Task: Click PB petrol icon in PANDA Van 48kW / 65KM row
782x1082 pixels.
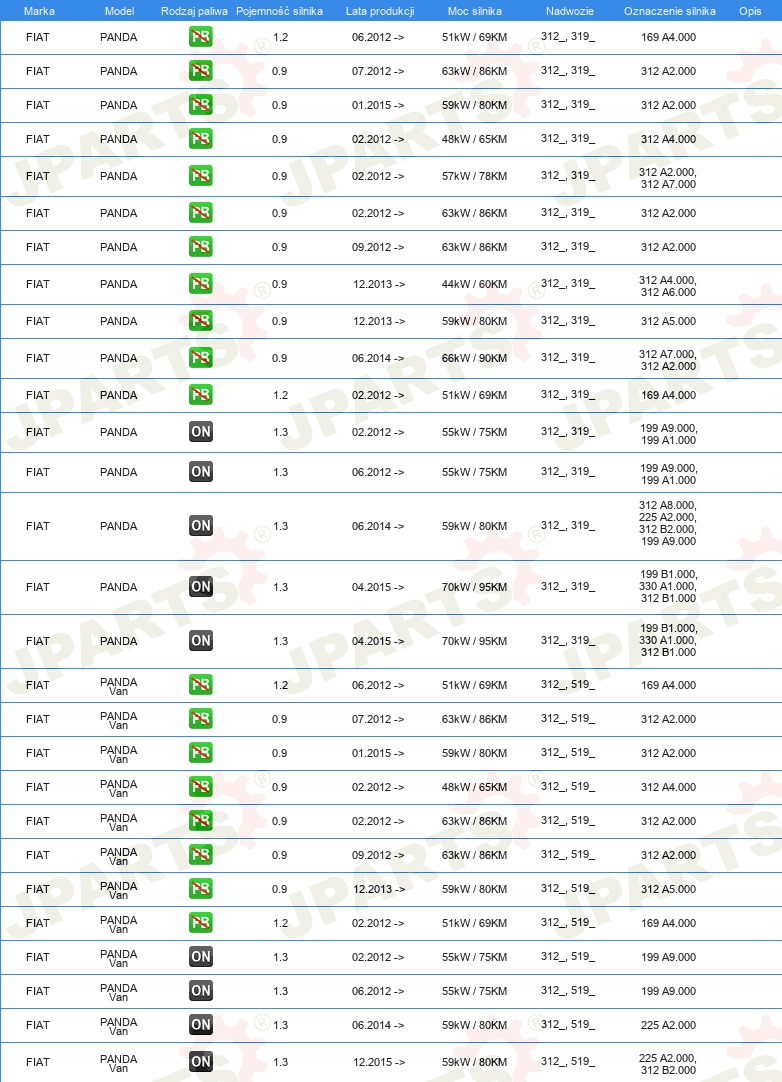Action: (200, 787)
